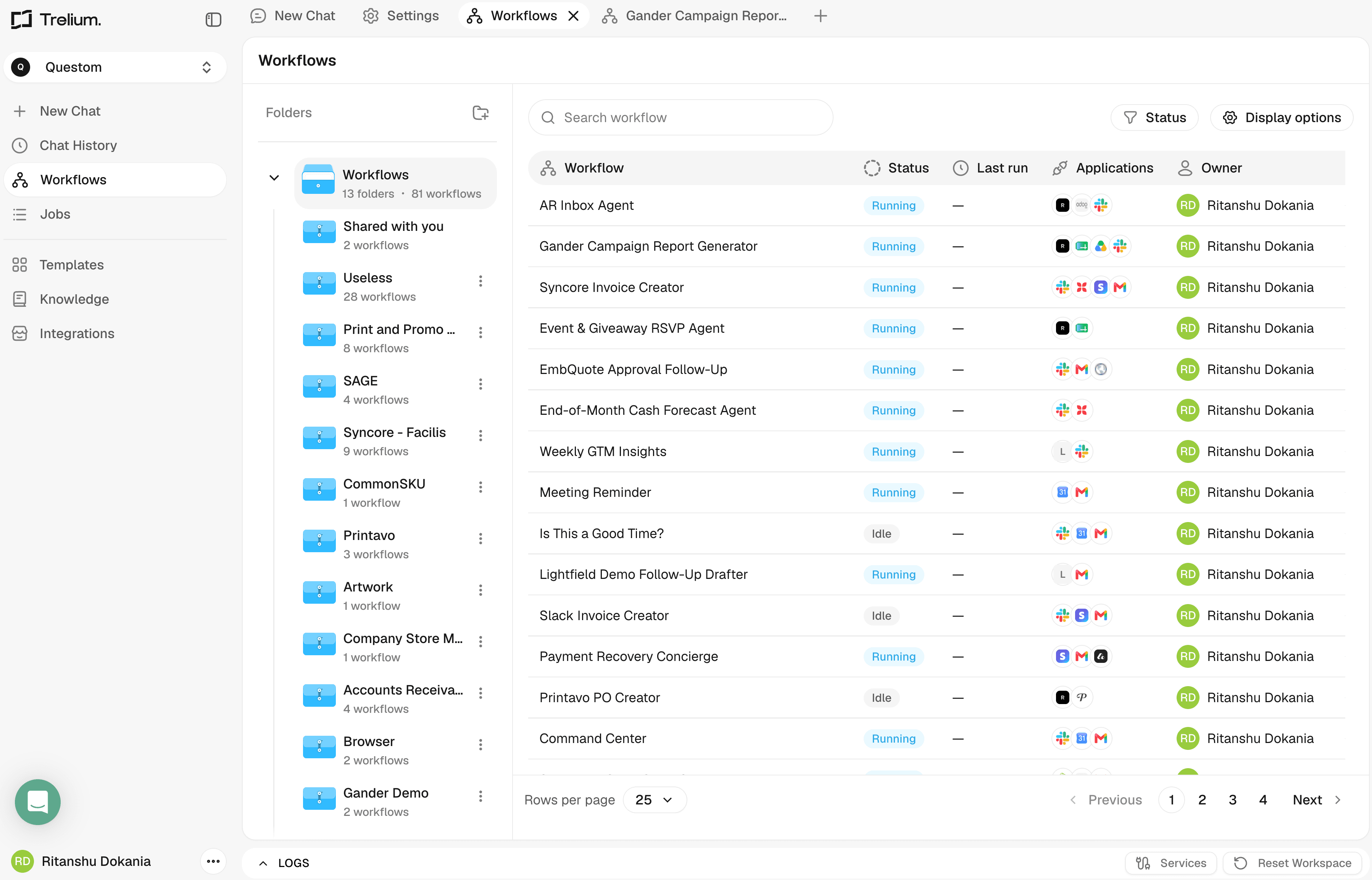Click the Last run column header
This screenshot has width=1372, height=880.
pos(990,168)
